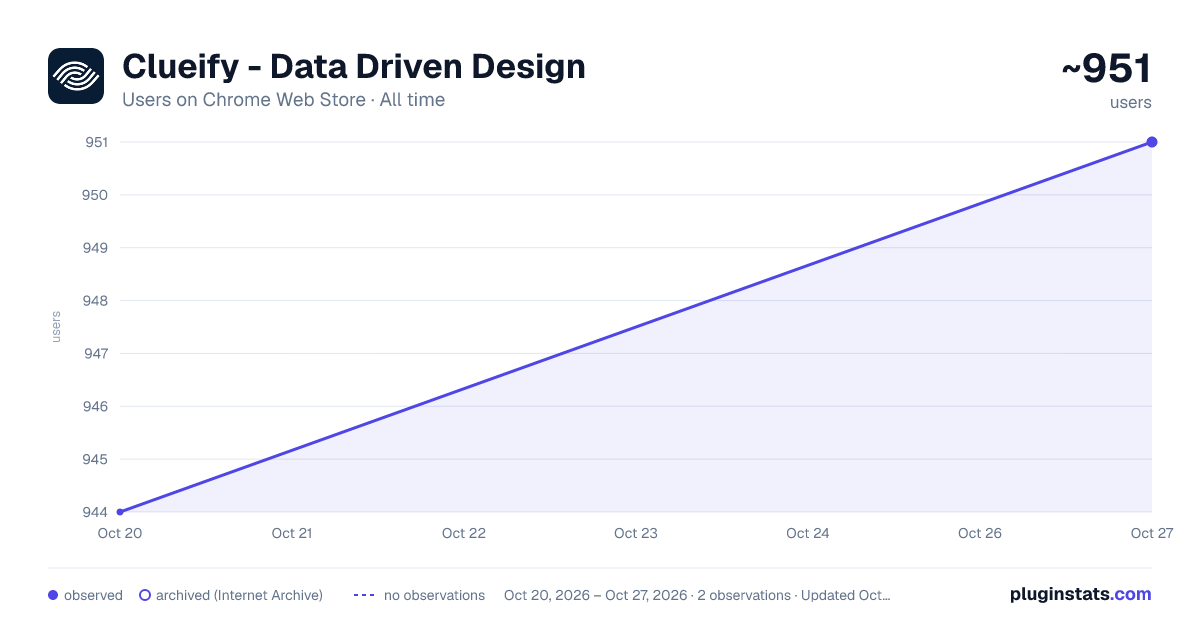Click the 'Oct 21' x-axis label
Screen dimensions: 1200x630
point(292,533)
